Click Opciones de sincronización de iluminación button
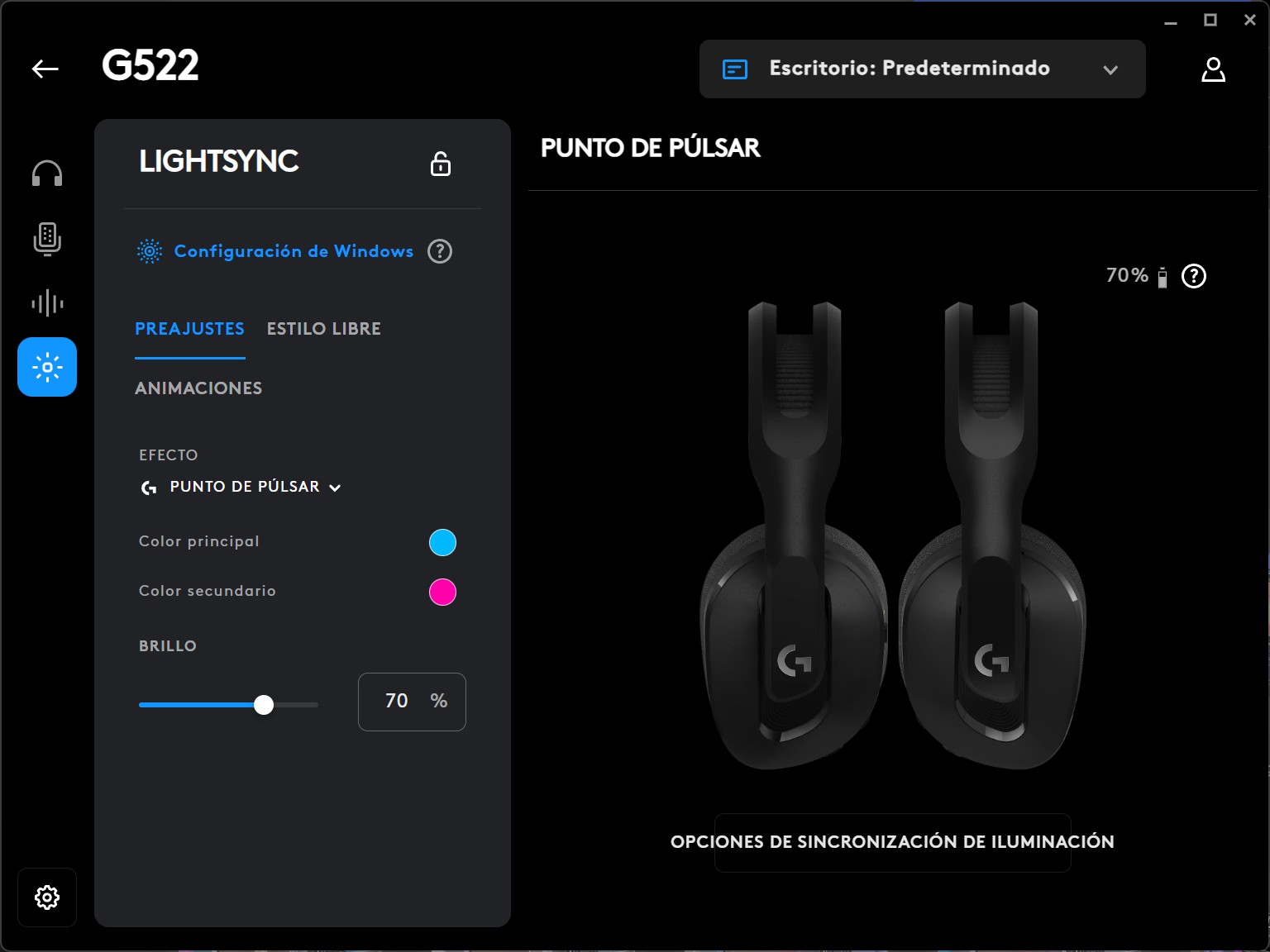This screenshot has width=1270, height=952. click(x=893, y=842)
